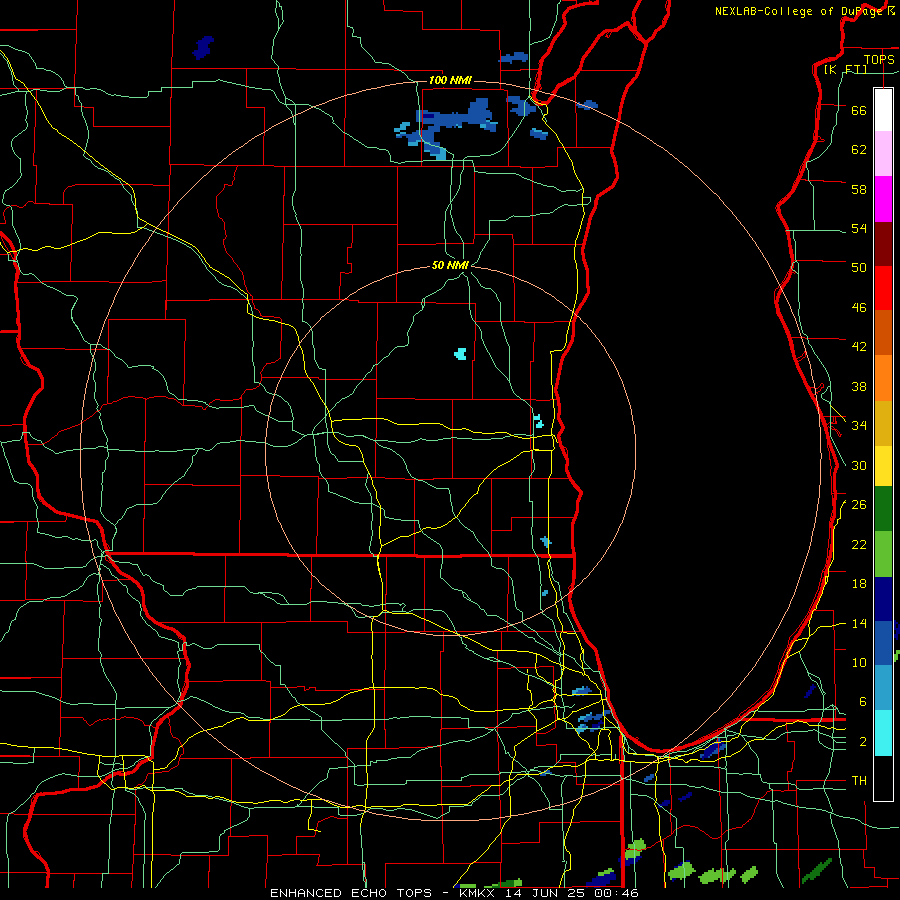This screenshot has width=900, height=900.
Task: Select the bright red legend swatch
Action: pos(883,288)
